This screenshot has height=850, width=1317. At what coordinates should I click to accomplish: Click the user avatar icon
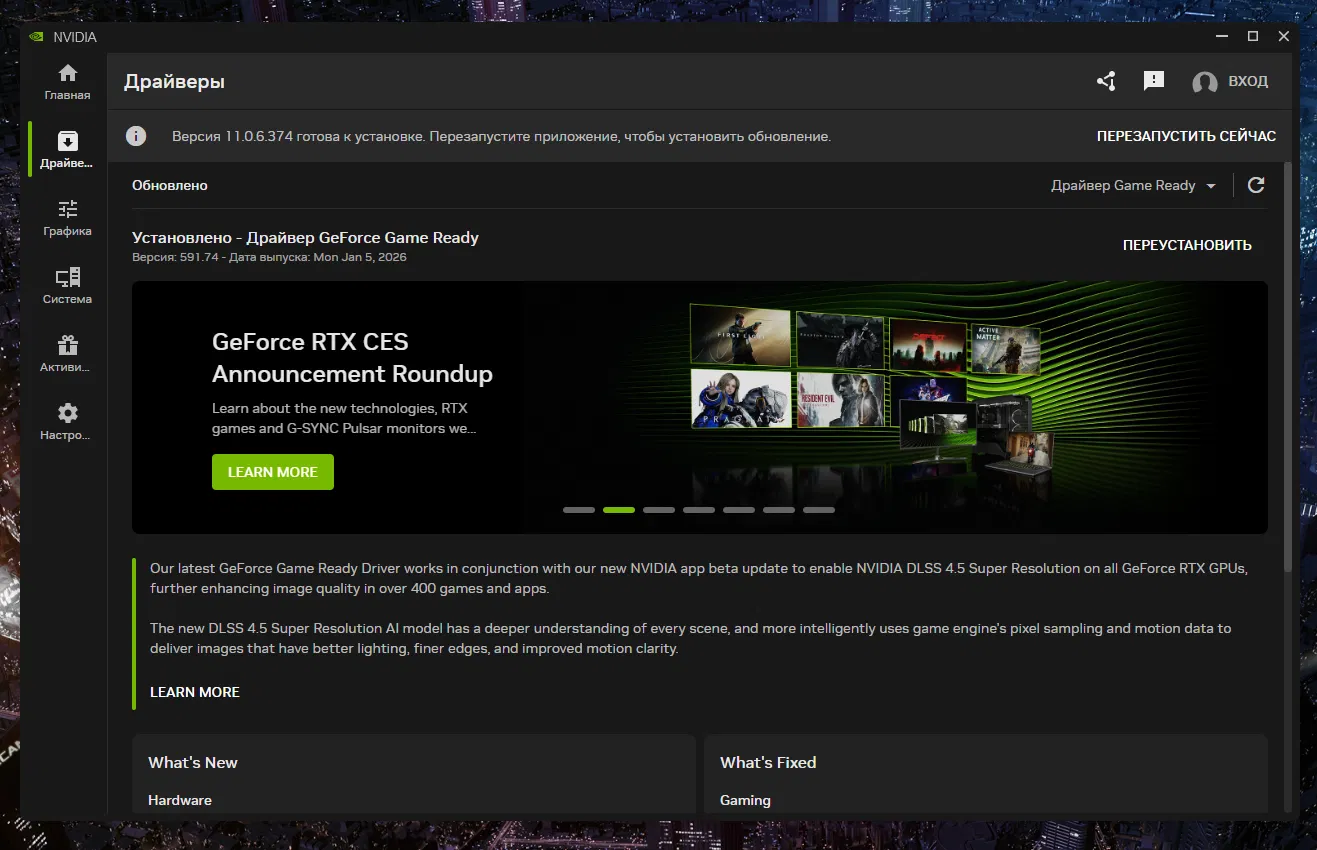(x=1205, y=82)
